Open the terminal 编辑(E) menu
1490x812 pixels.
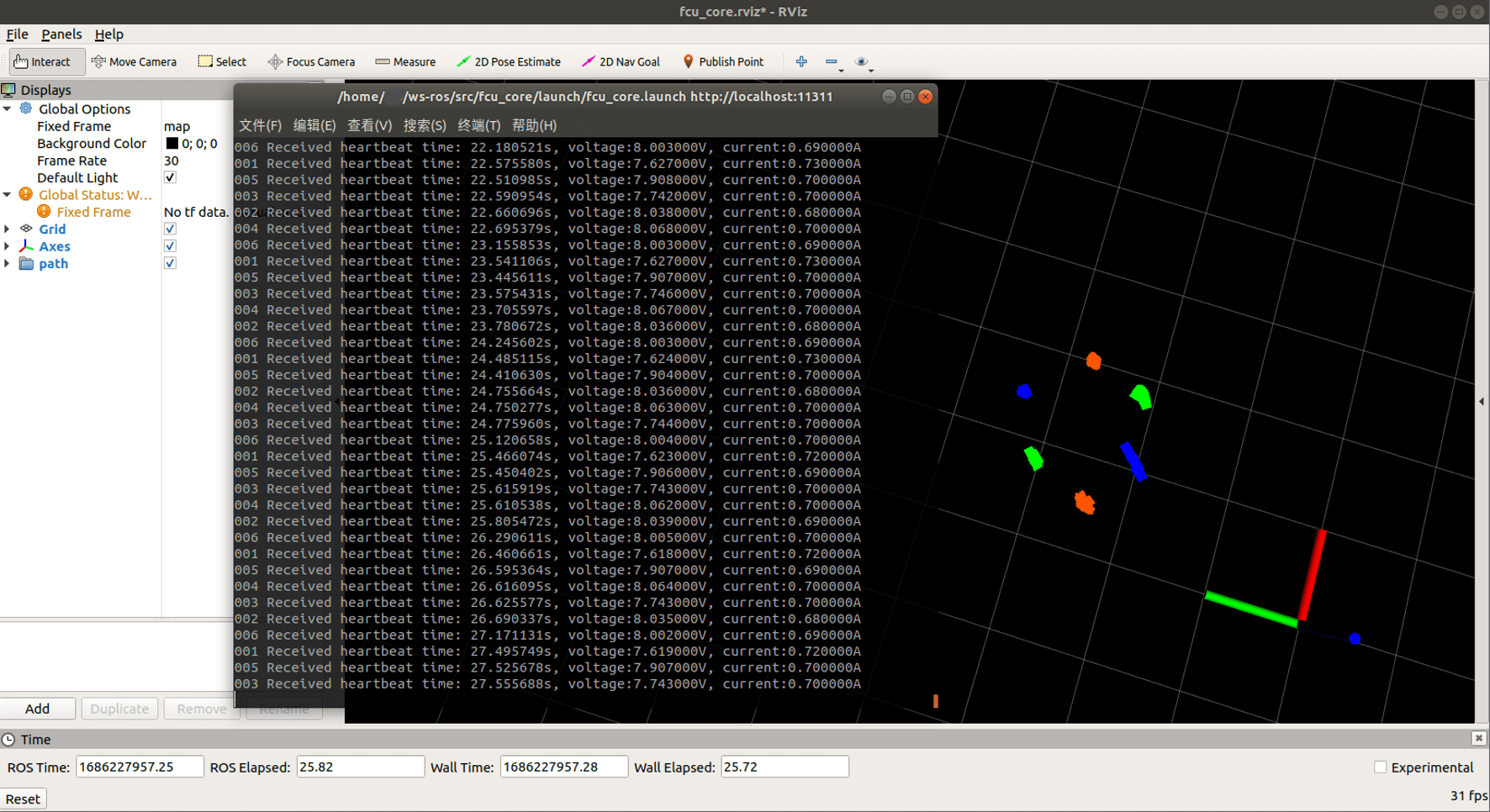[x=314, y=125]
